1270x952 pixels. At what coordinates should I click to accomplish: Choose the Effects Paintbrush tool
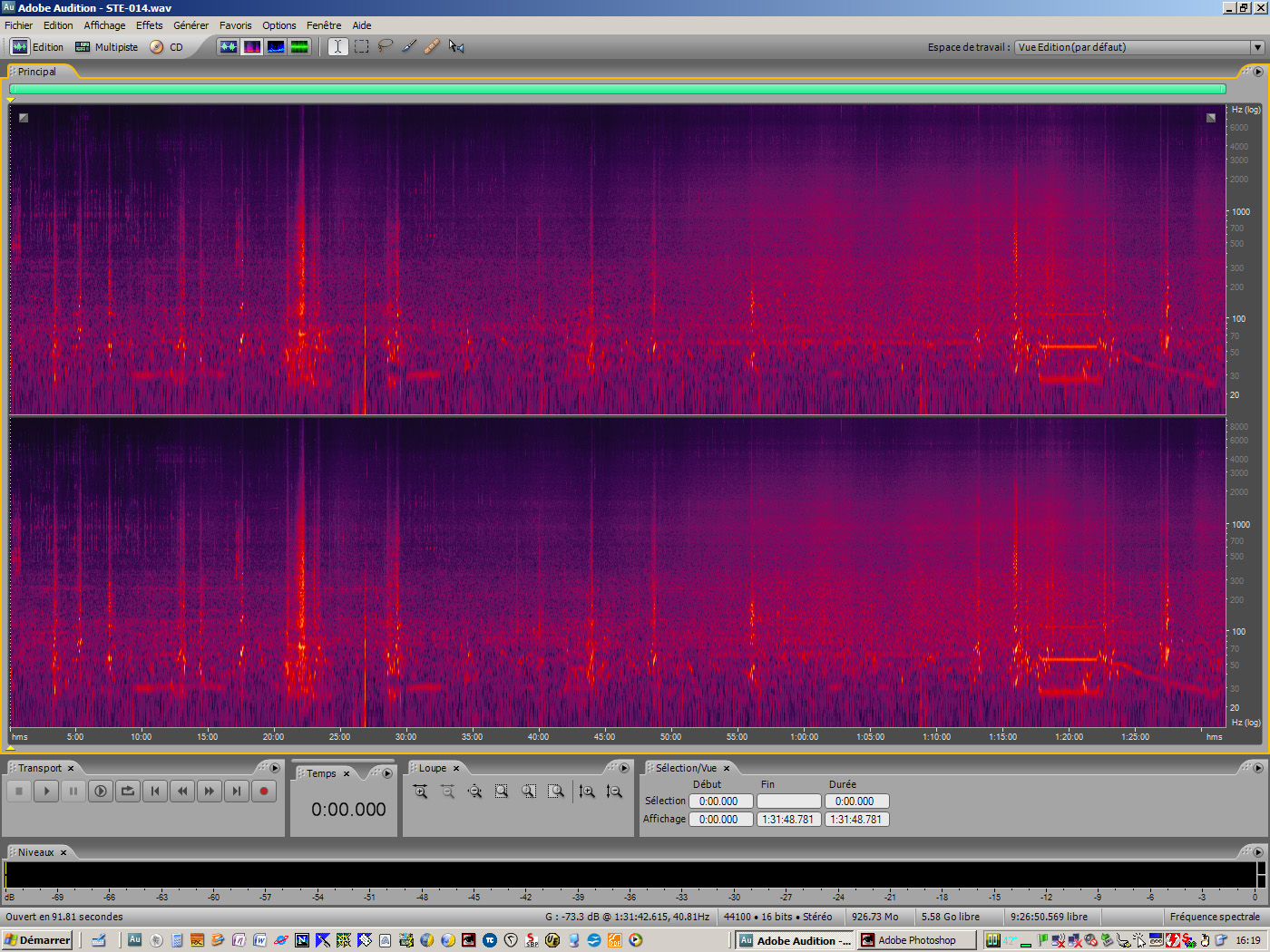click(409, 46)
